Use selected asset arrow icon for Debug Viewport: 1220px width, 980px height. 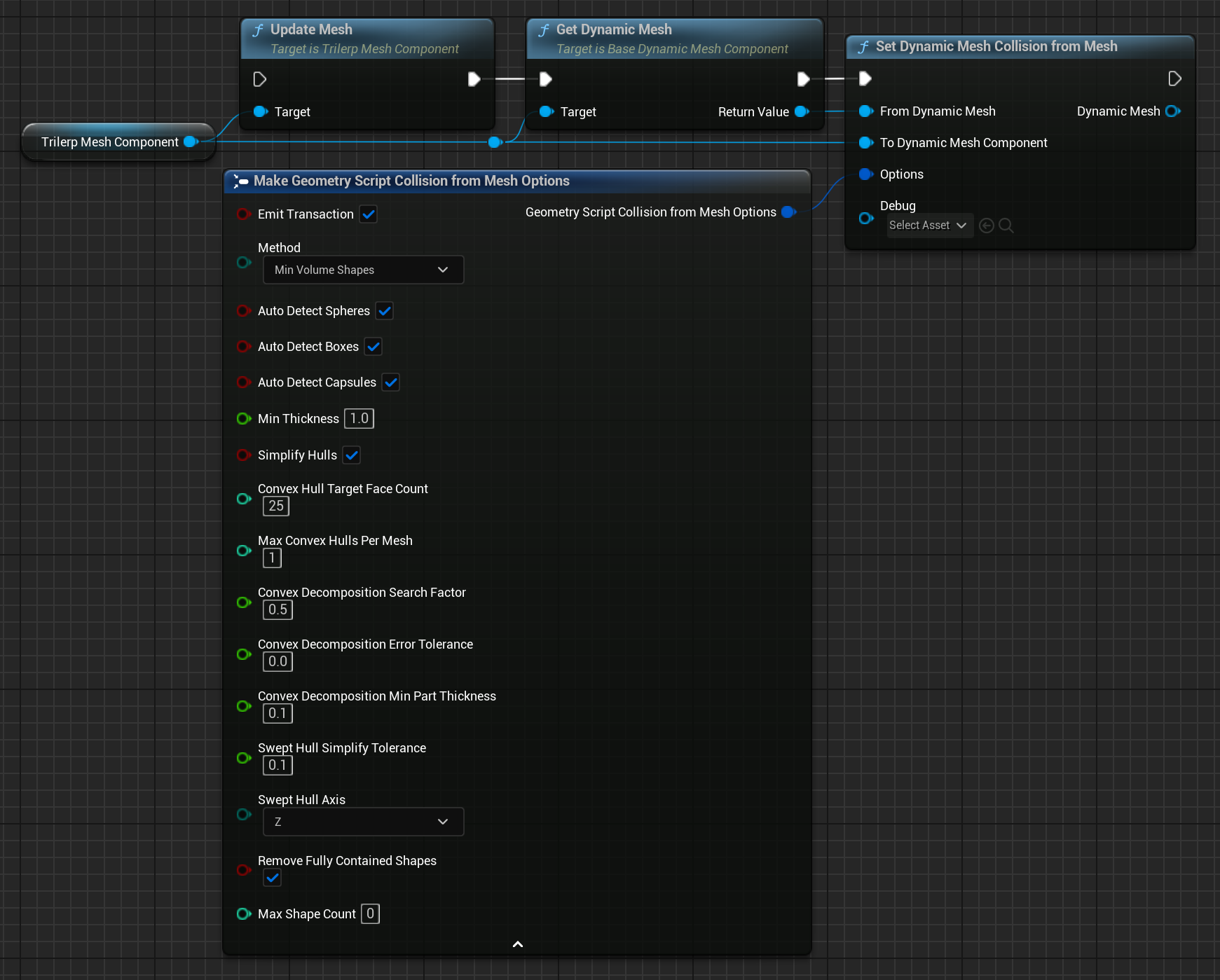pos(987,225)
